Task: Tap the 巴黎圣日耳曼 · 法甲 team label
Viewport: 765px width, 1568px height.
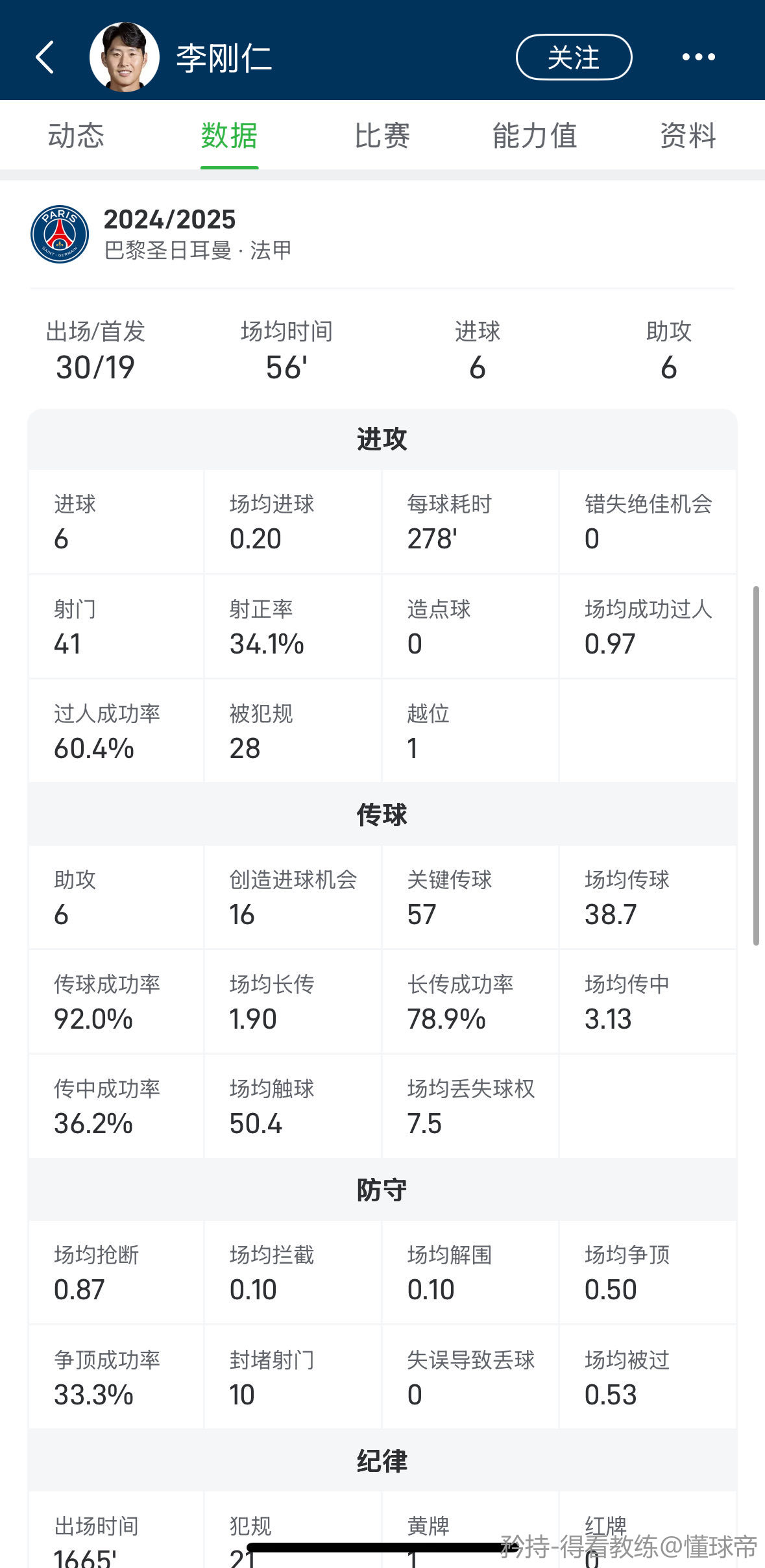Action: (198, 250)
